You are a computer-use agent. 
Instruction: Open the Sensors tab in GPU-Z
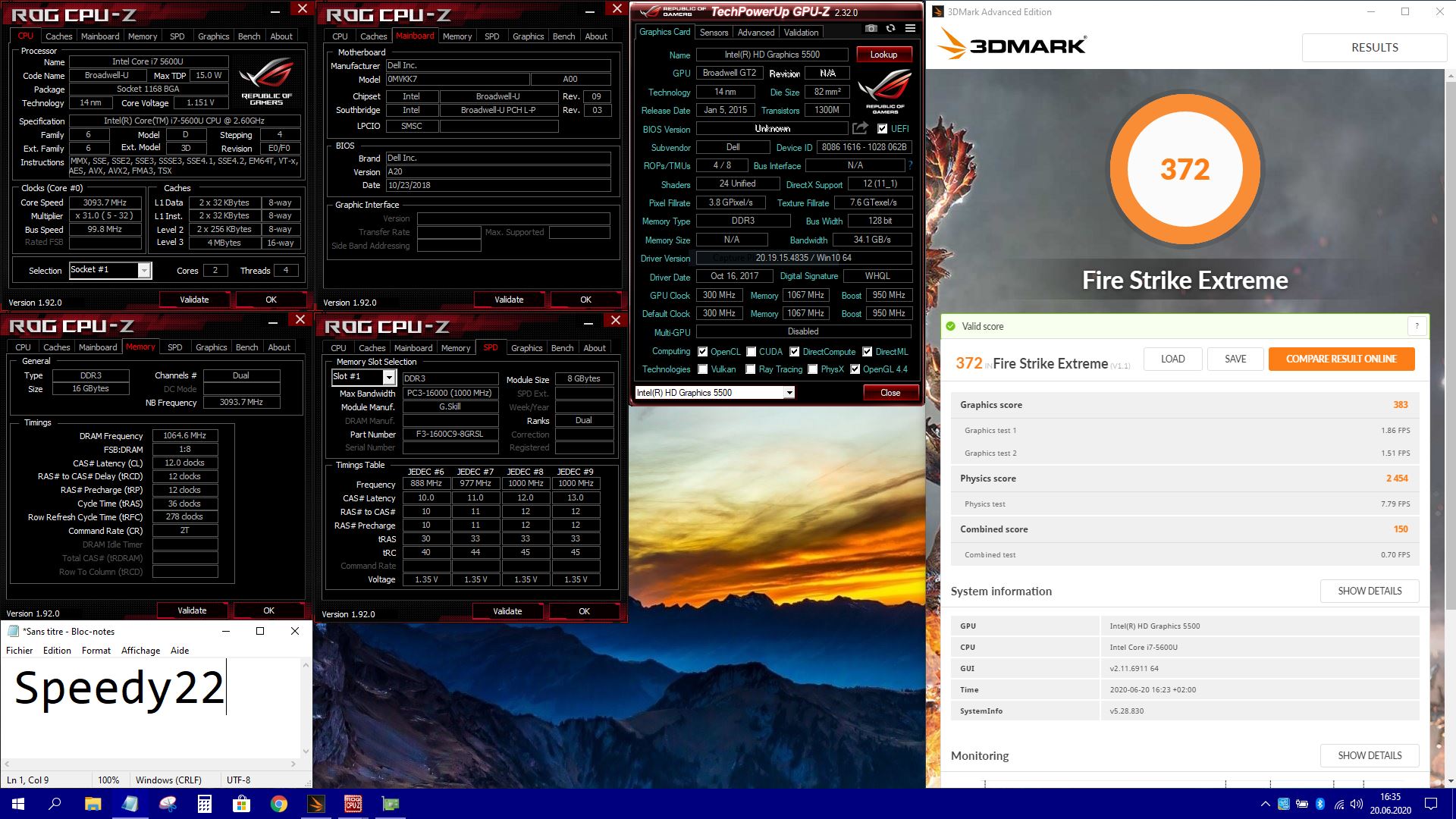[714, 32]
